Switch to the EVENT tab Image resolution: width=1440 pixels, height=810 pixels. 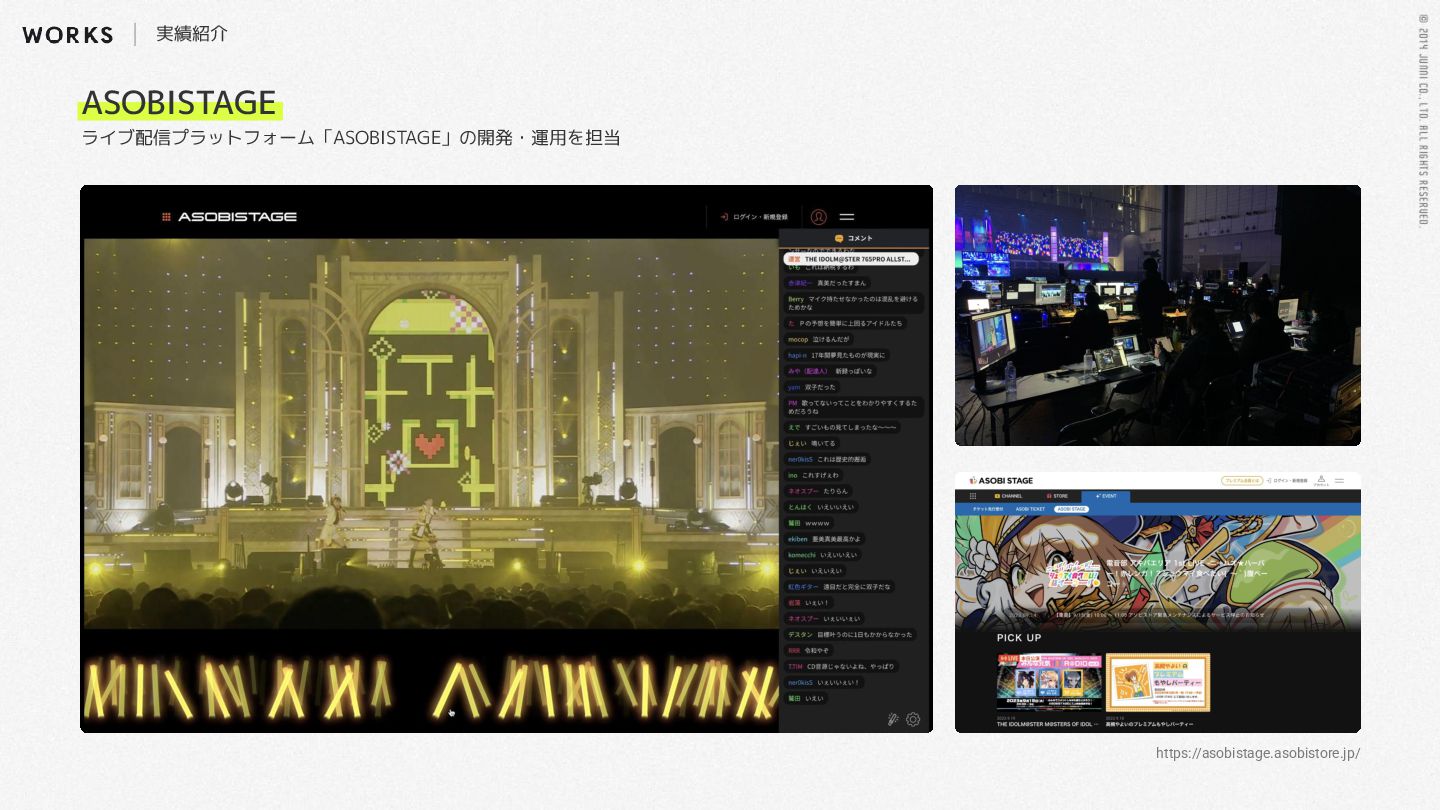pyautogui.click(x=1106, y=496)
